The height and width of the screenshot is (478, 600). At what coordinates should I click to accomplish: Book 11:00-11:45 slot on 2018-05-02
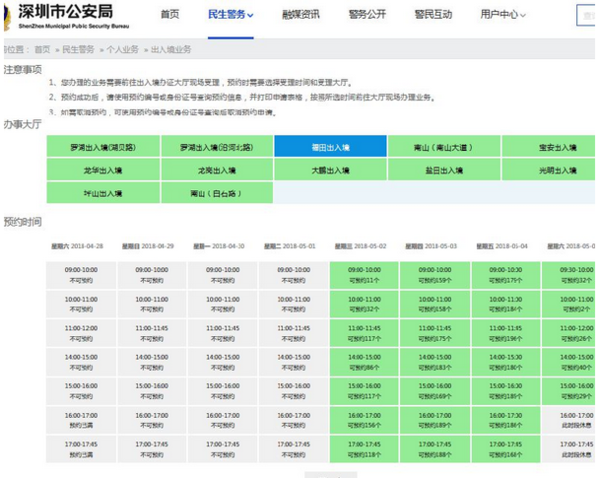pos(364,333)
